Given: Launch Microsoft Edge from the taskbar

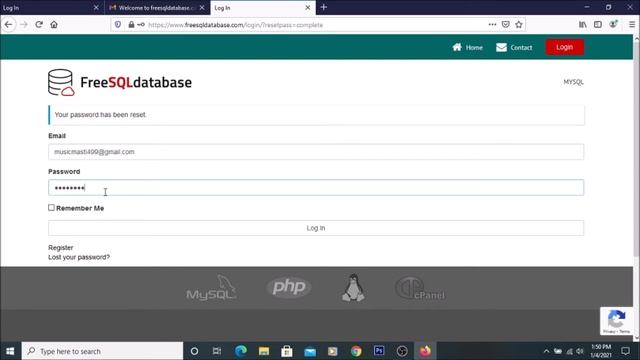Looking at the screenshot, I should tap(241, 351).
